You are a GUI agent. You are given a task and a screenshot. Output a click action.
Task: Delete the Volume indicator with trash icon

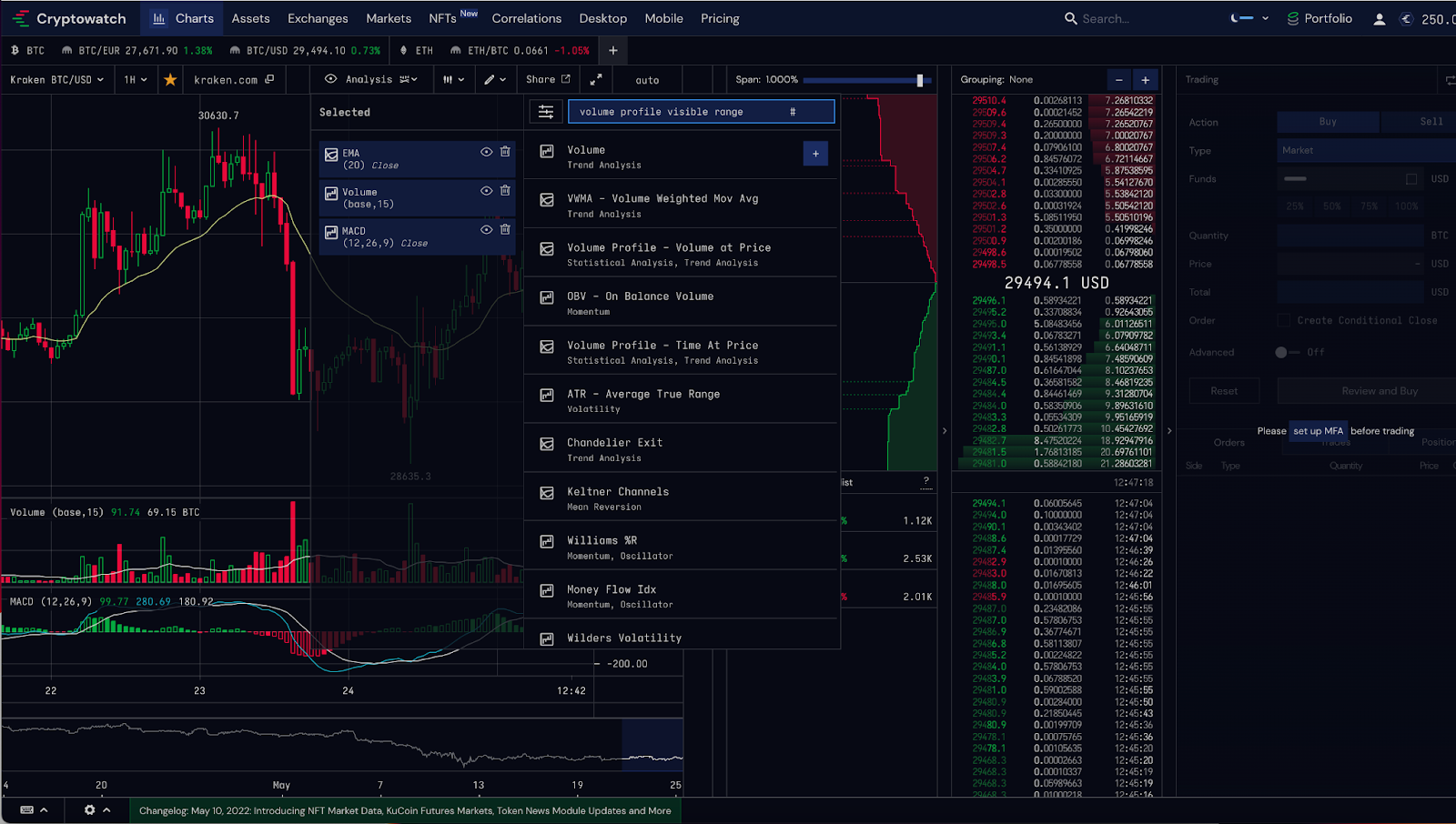tap(505, 191)
